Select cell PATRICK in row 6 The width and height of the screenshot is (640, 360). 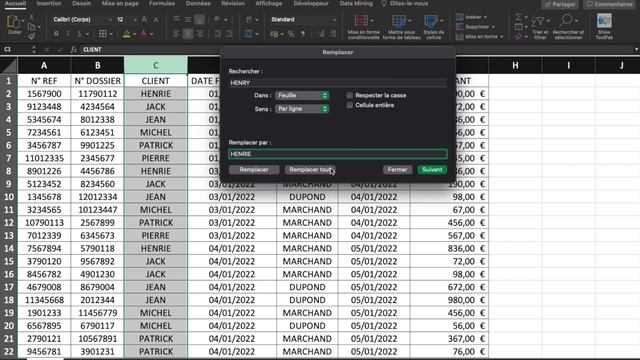coord(156,145)
